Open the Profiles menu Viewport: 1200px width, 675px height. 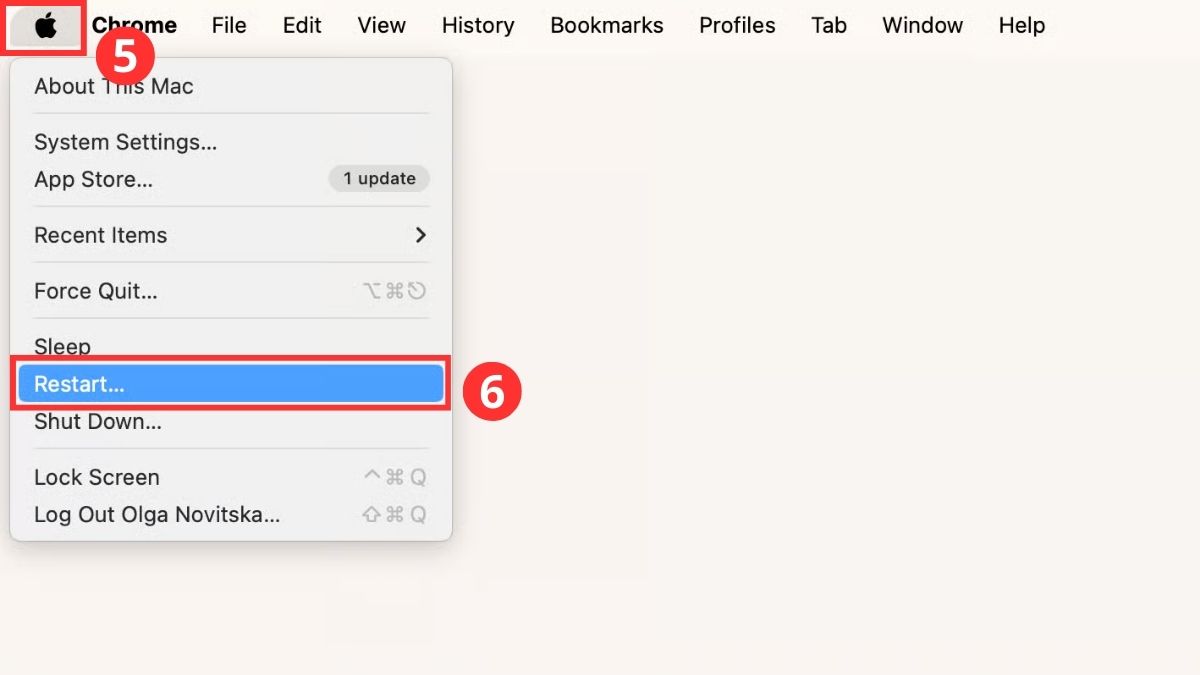click(737, 26)
